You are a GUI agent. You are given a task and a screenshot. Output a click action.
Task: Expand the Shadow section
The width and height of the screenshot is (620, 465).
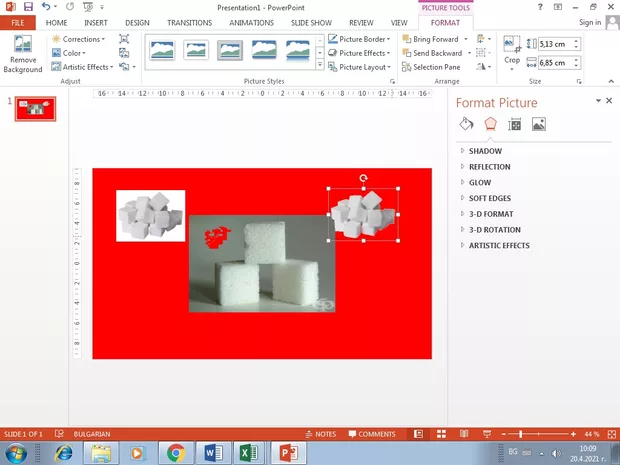click(x=485, y=151)
